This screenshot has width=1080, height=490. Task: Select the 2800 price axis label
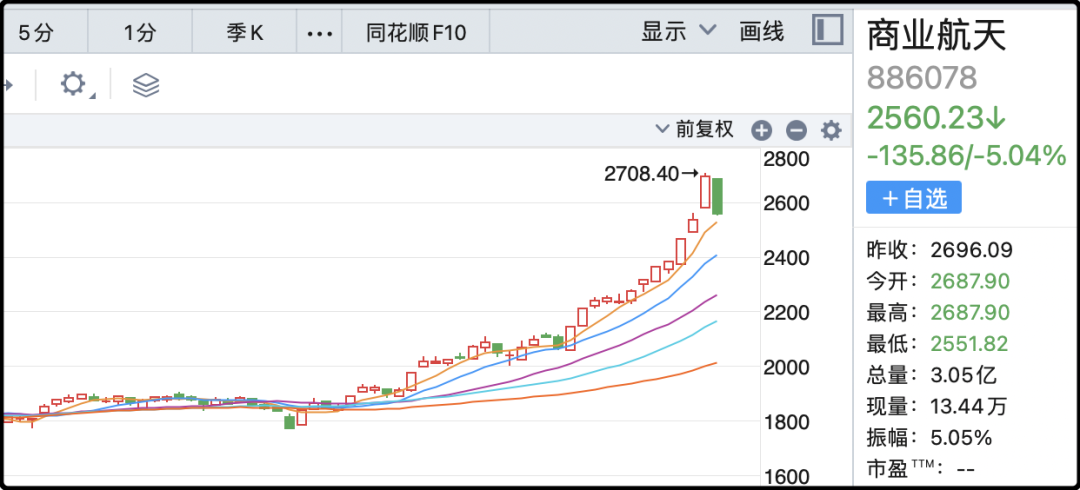click(787, 159)
